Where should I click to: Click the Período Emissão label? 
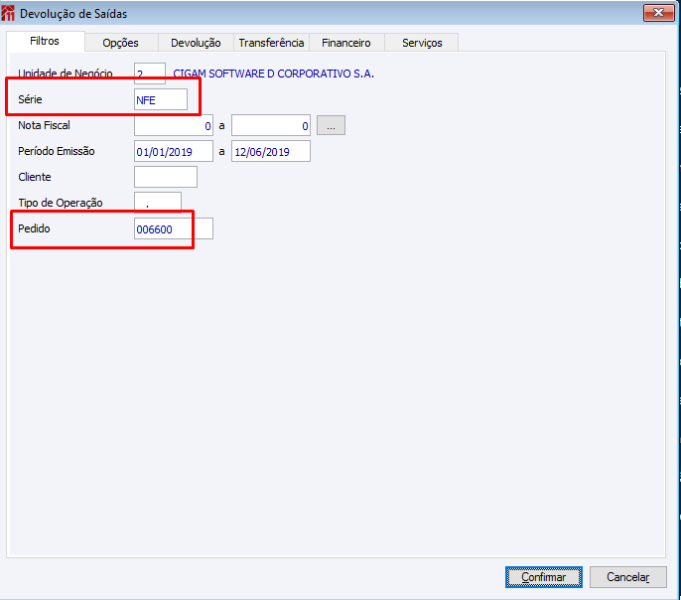[x=56, y=151]
